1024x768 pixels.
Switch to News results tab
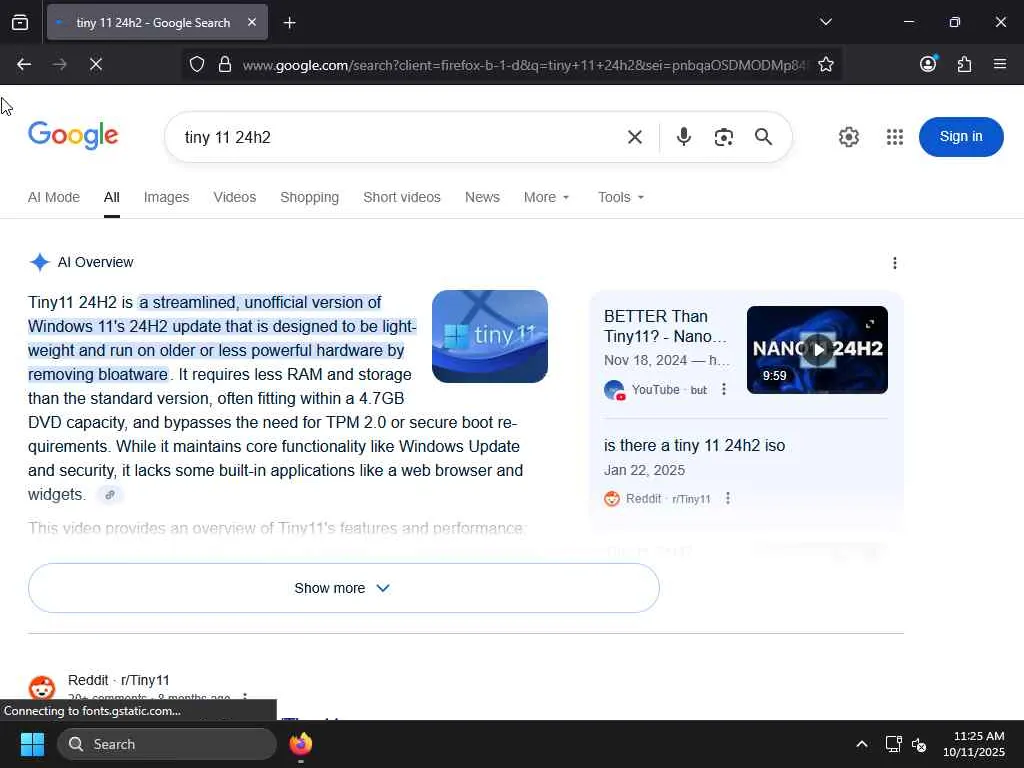coord(482,197)
